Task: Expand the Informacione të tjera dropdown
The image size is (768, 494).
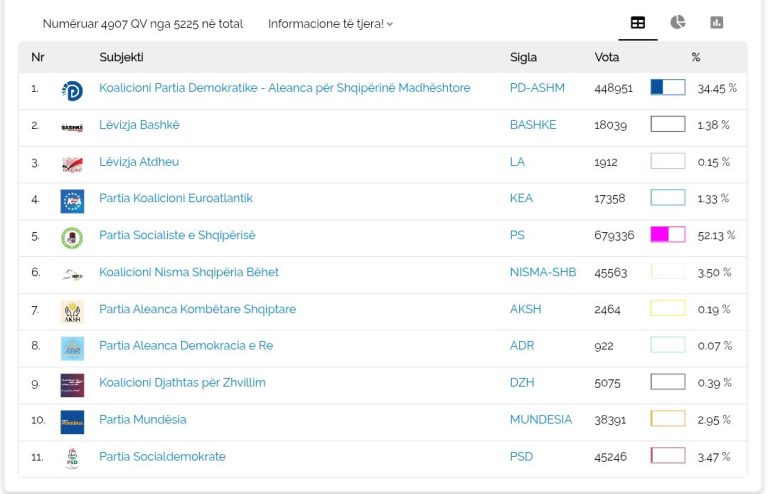Action: point(330,24)
